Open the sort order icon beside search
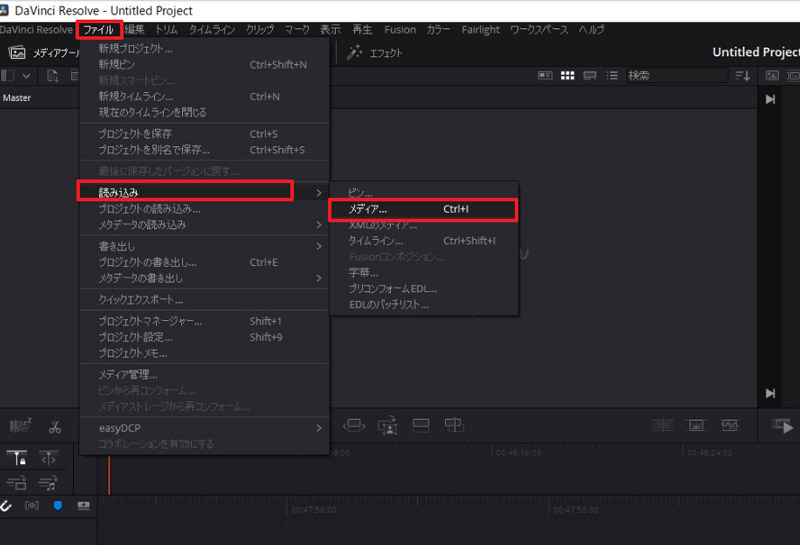Image resolution: width=800 pixels, height=545 pixels. (743, 76)
